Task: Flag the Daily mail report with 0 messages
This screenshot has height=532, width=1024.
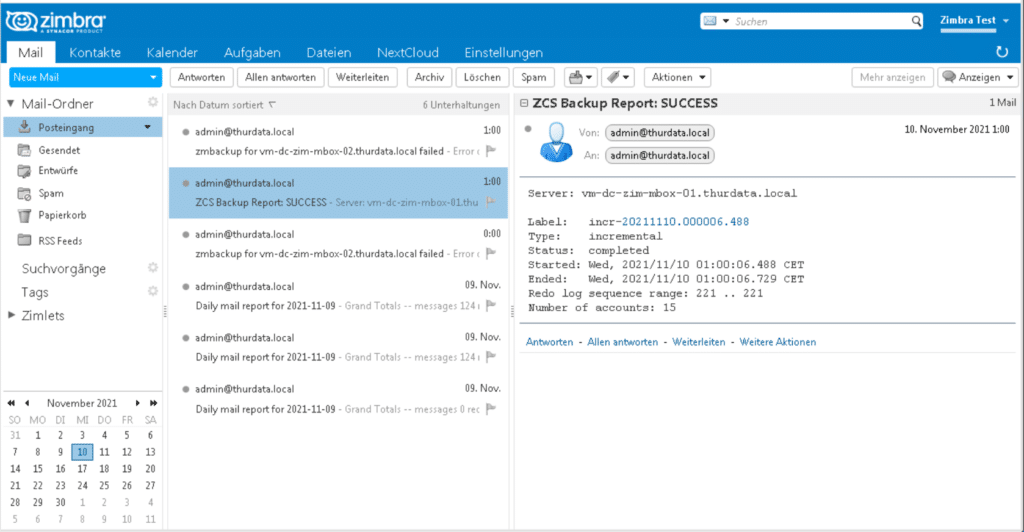Action: [x=491, y=409]
